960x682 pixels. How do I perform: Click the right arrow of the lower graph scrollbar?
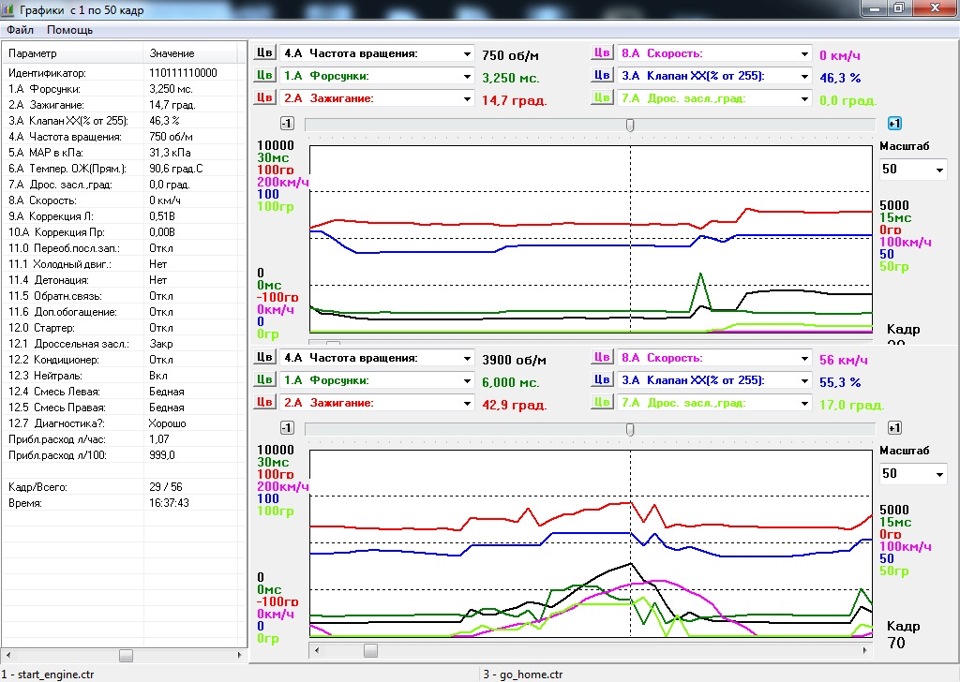(864, 650)
